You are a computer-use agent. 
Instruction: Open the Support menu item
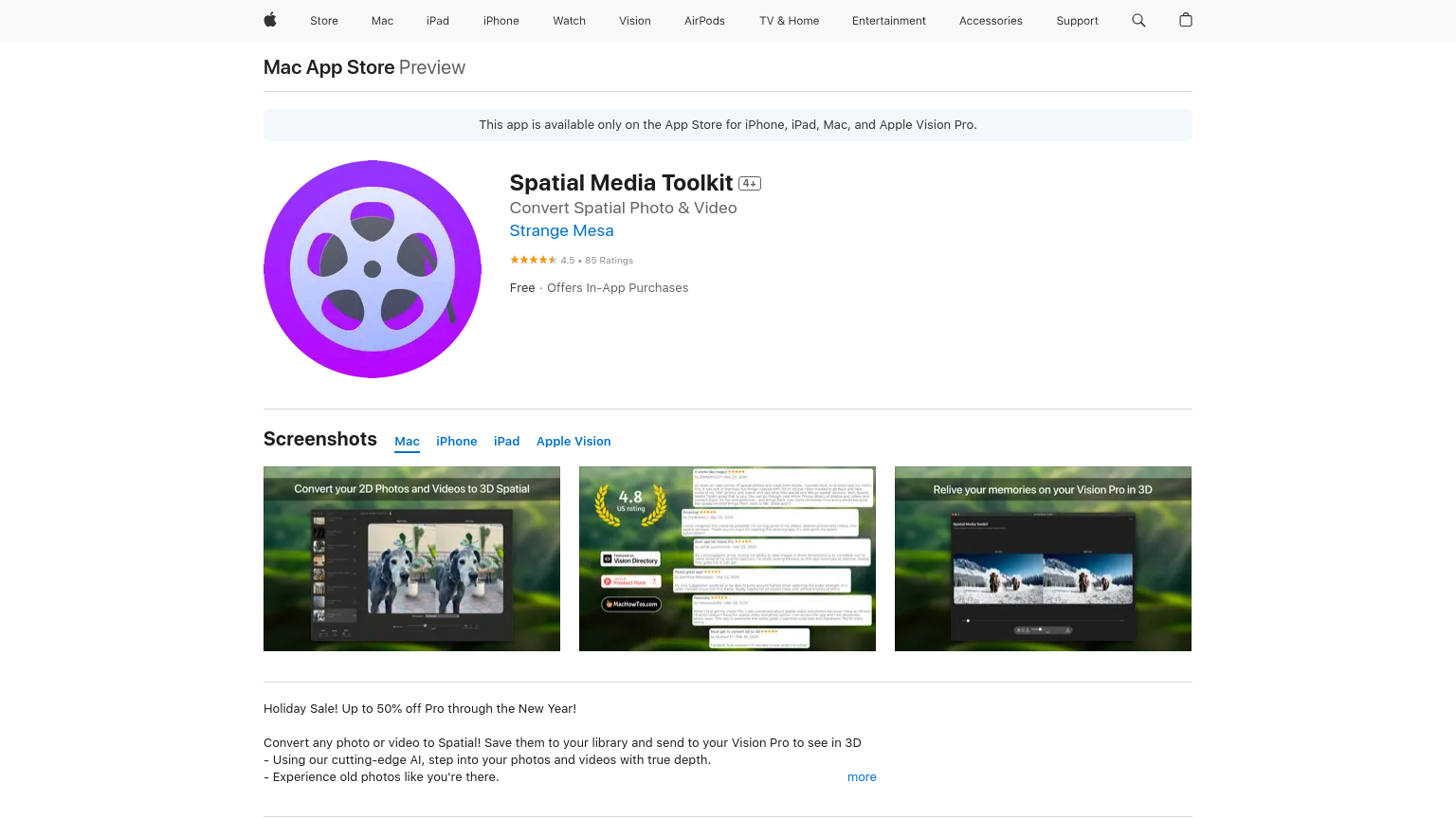coord(1077,20)
